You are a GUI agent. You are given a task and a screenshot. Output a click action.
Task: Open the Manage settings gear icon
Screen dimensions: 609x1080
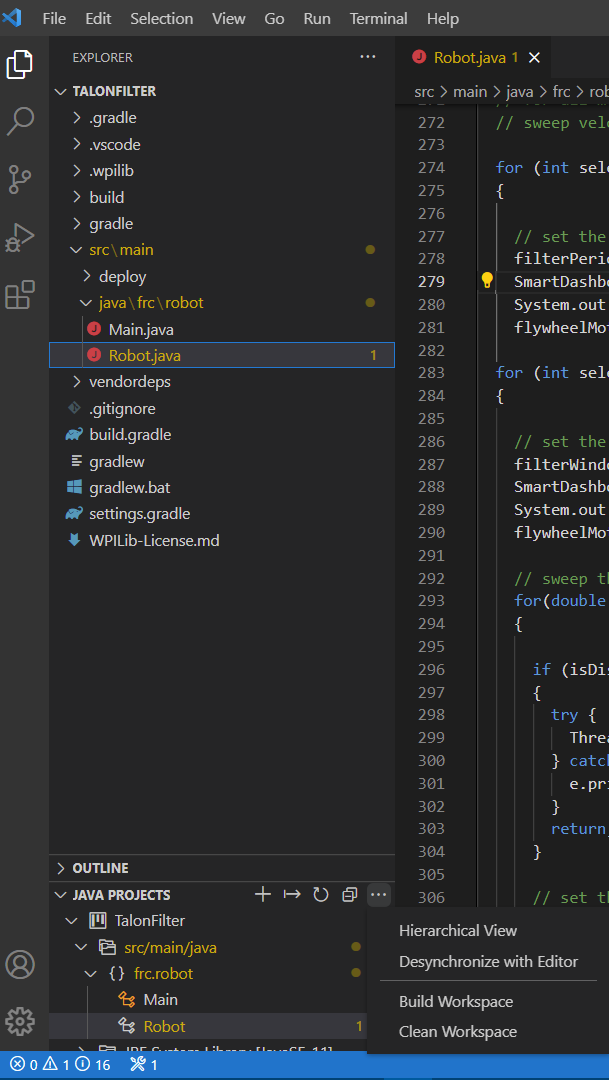[20, 1021]
